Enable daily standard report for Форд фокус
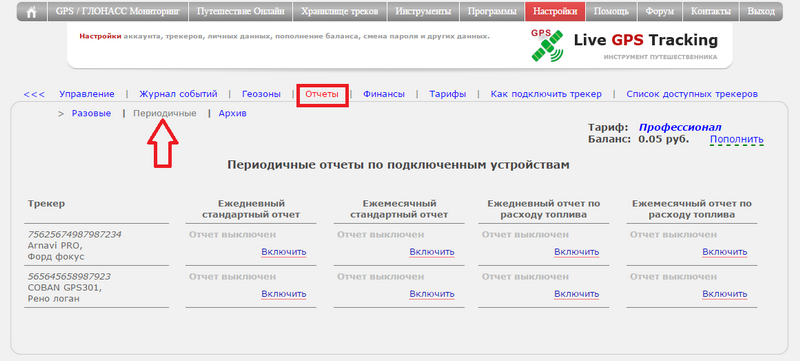This screenshot has width=800, height=361. coord(284,252)
